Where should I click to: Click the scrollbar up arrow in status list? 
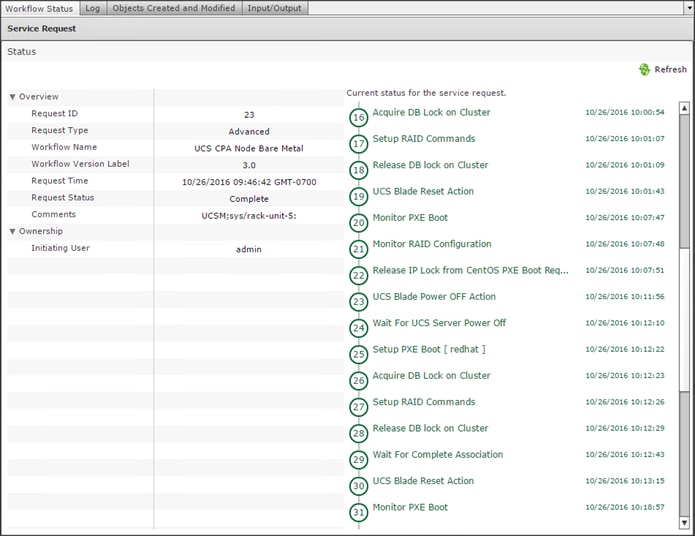[x=684, y=108]
